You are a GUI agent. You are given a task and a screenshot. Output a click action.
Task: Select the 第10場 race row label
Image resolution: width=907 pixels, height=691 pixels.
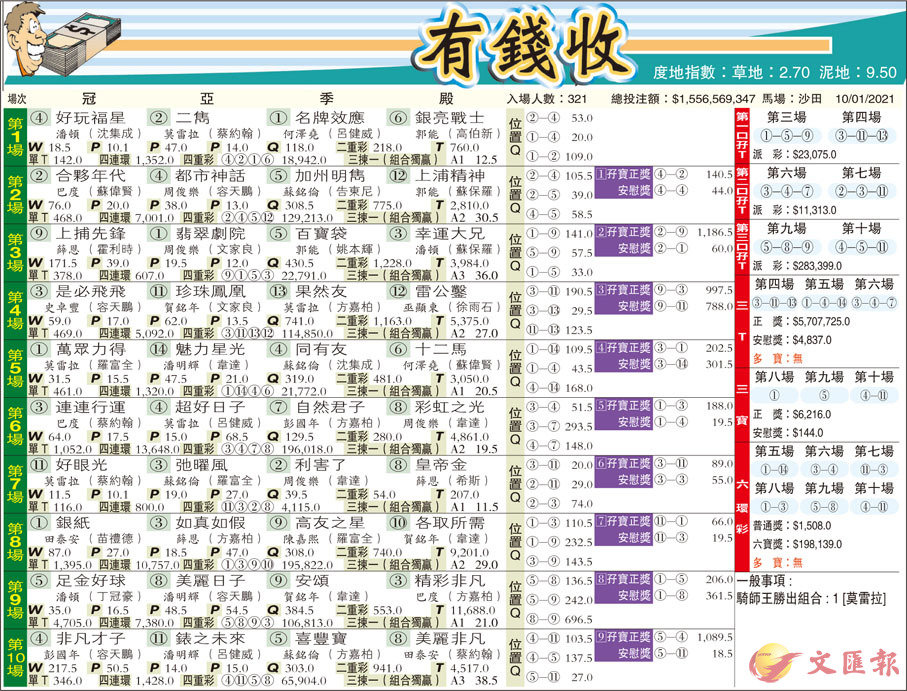tap(15, 658)
